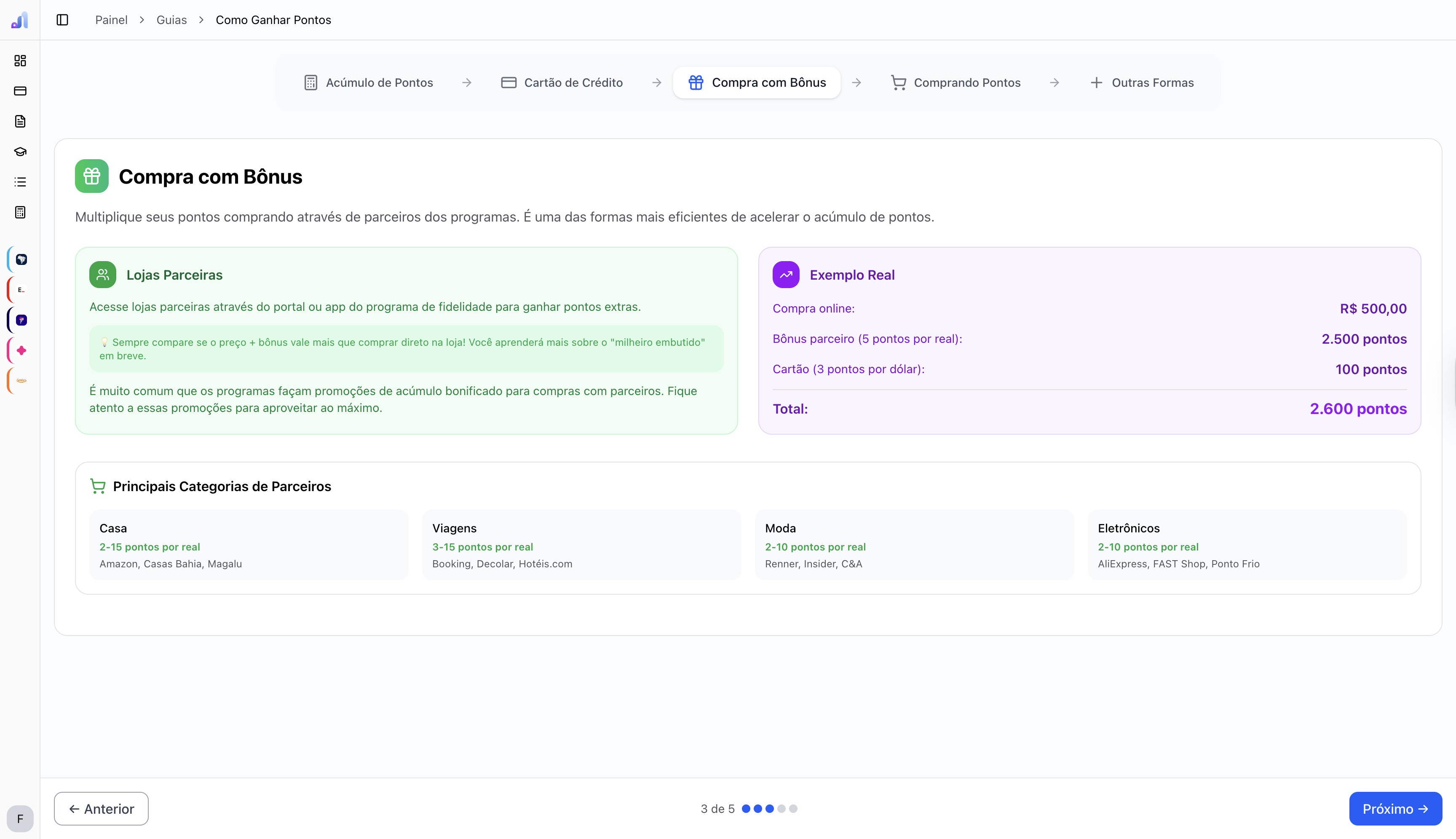The image size is (1456, 839).
Task: Select the Smiles program icon
Action: point(21,381)
